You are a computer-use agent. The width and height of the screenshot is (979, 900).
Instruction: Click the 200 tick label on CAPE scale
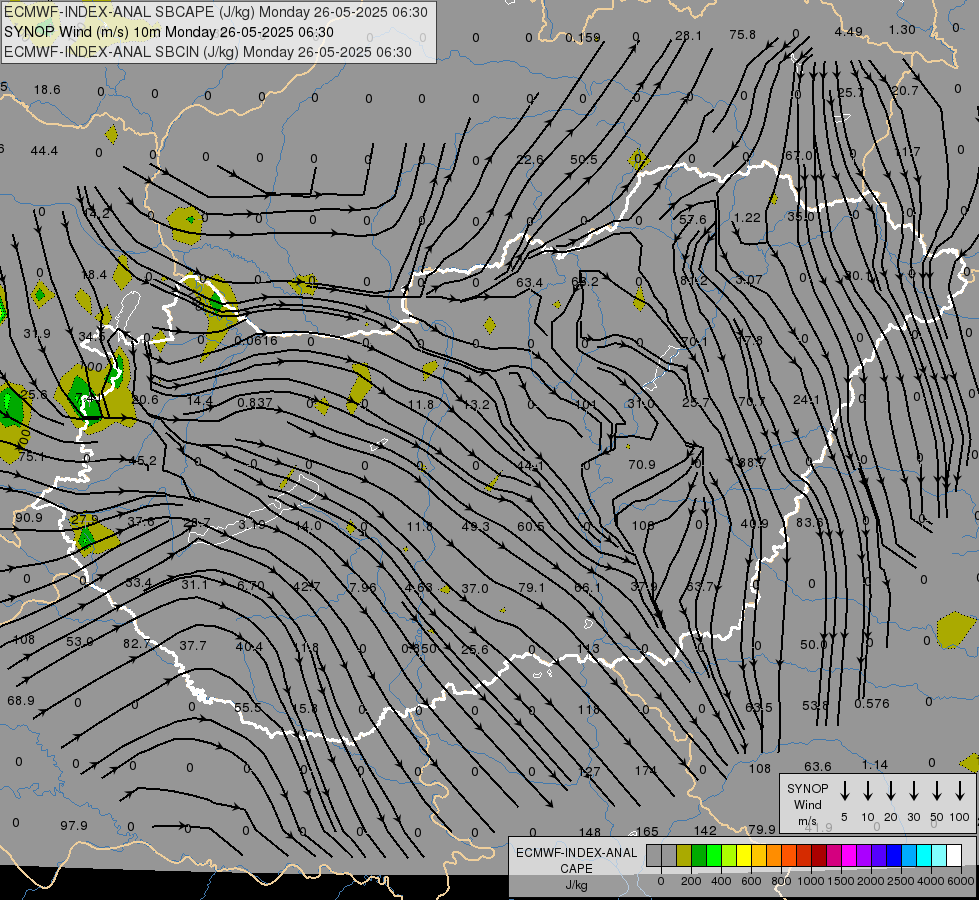[x=691, y=881]
